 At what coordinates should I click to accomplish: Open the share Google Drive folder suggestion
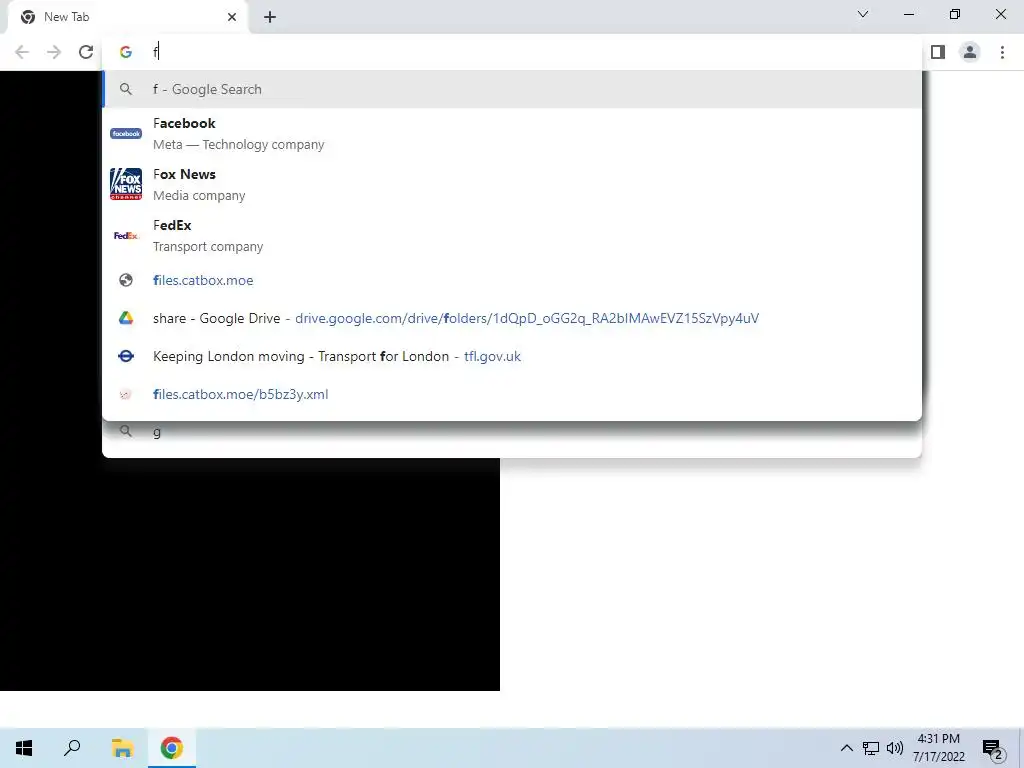point(512,318)
